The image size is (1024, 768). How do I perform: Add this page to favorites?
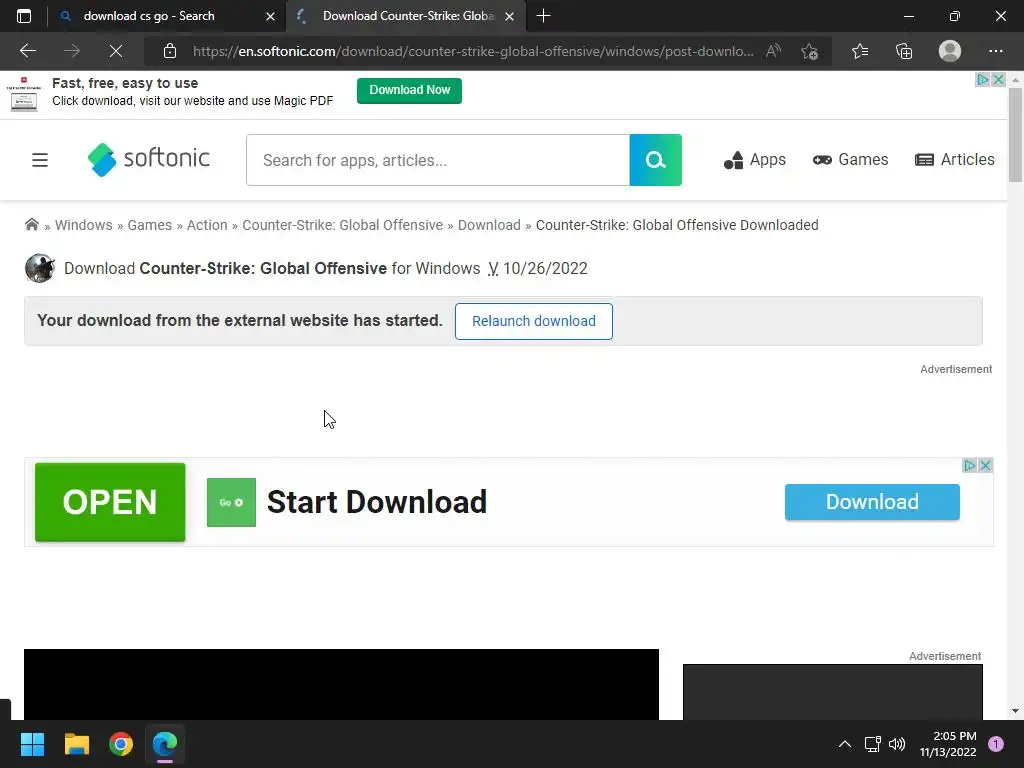(810, 51)
